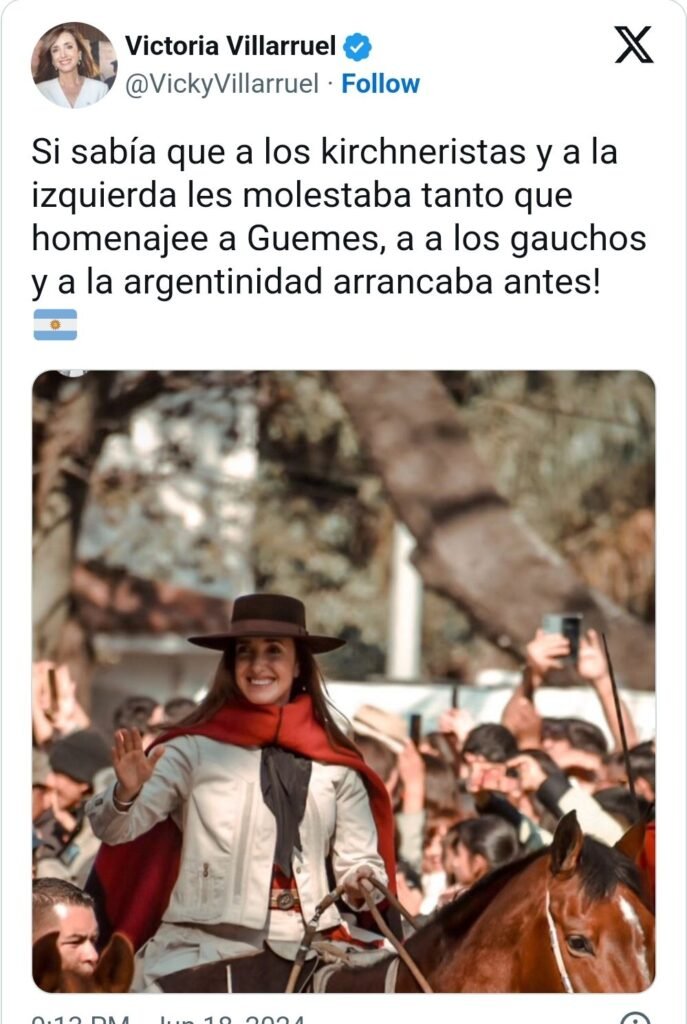Open the X logo link
The height and width of the screenshot is (1024, 687).
coord(633,45)
